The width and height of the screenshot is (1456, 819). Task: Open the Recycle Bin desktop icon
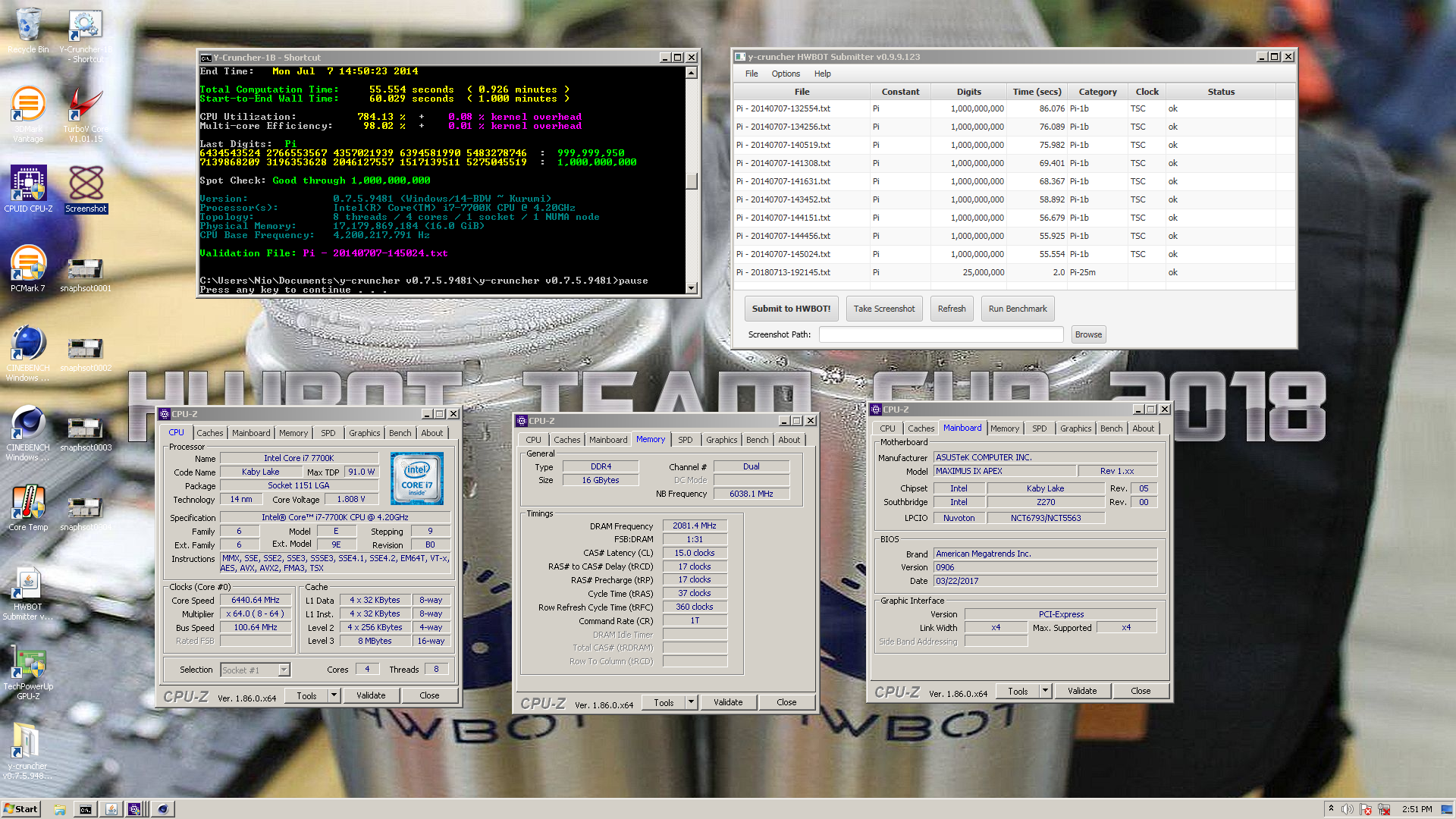[28, 32]
